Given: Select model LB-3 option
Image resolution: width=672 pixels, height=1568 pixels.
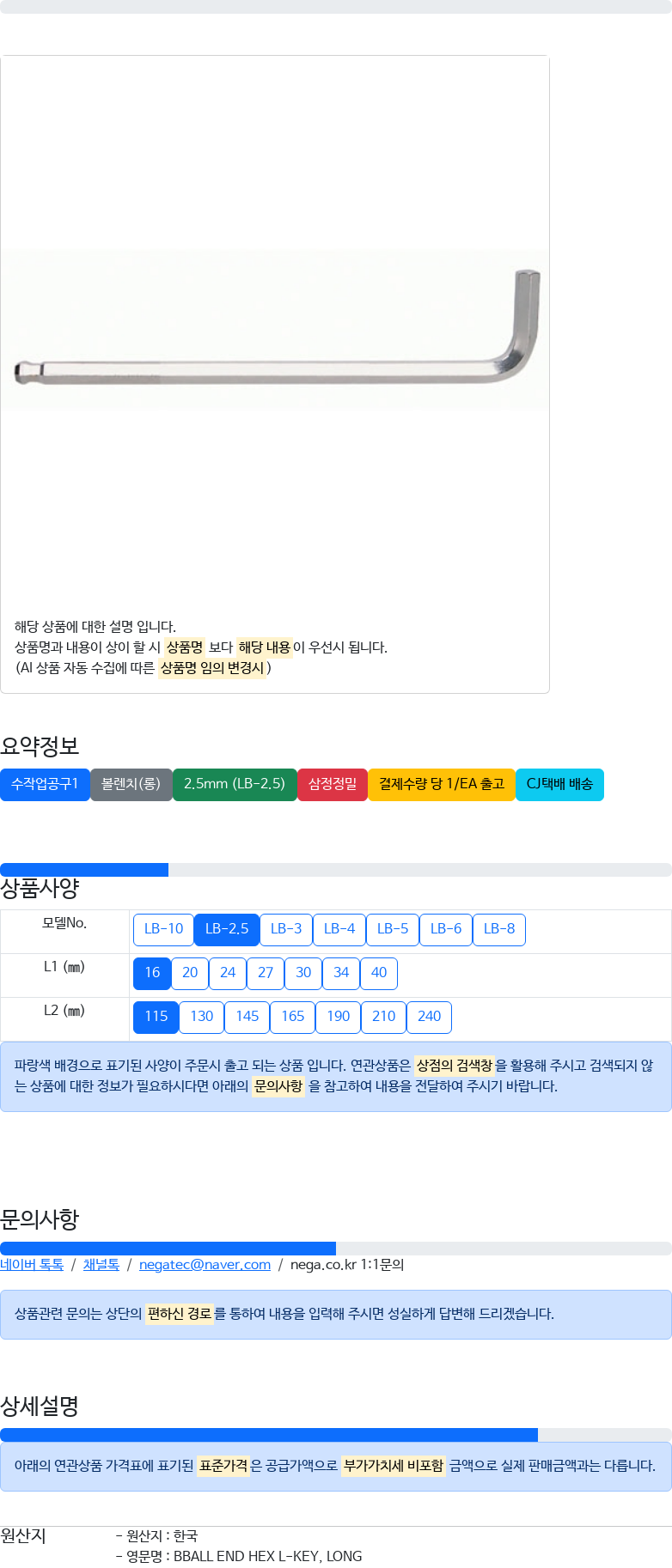Looking at the screenshot, I should tap(286, 929).
